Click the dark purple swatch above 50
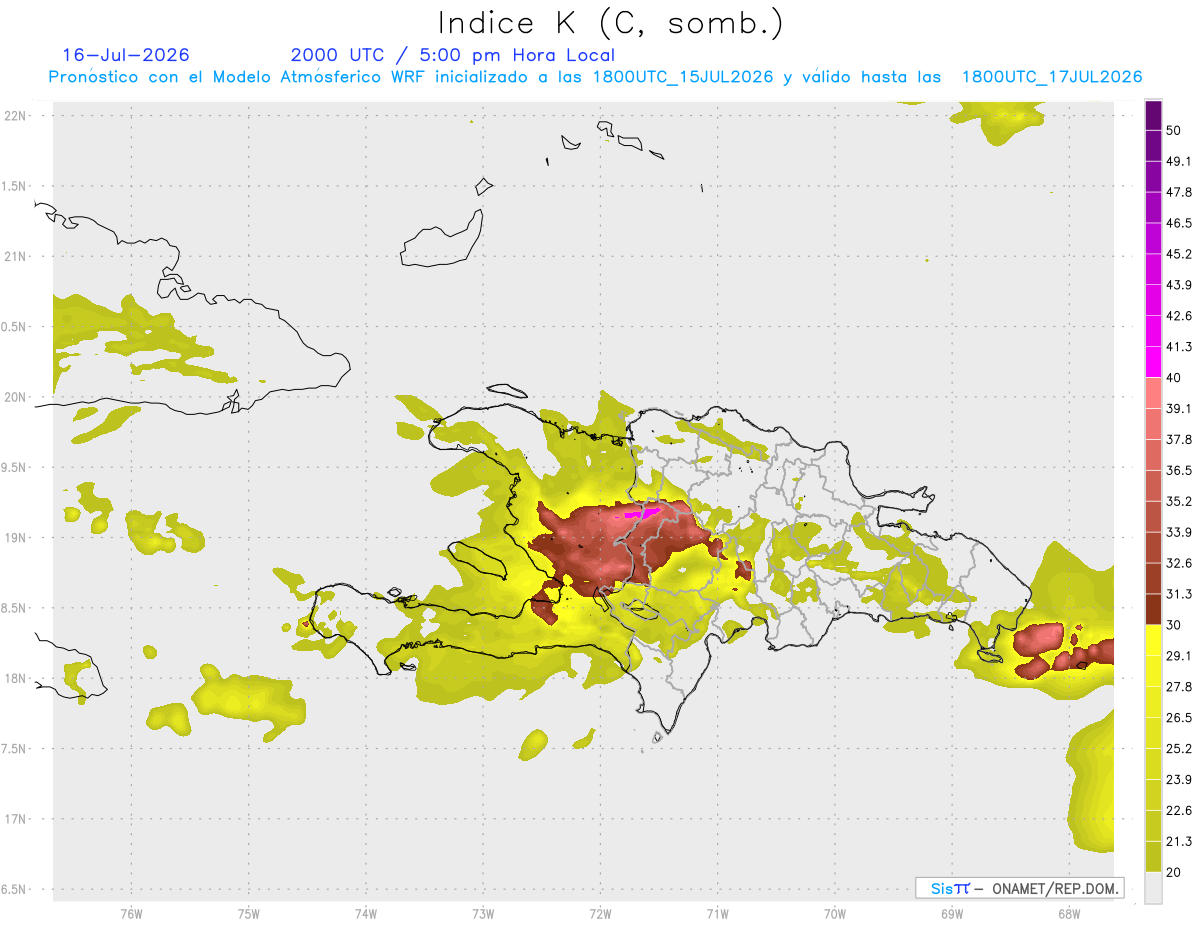This screenshot has width=1200, height=927. click(x=1153, y=115)
